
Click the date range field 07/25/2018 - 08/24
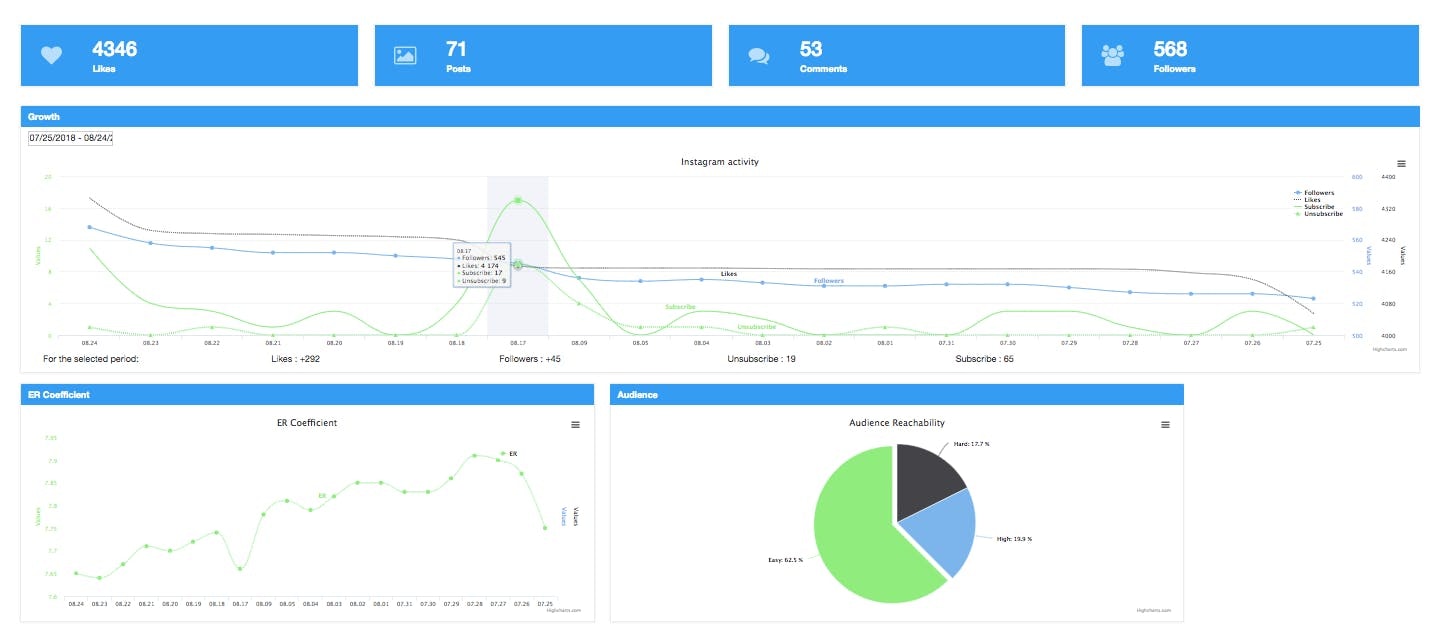(x=70, y=138)
